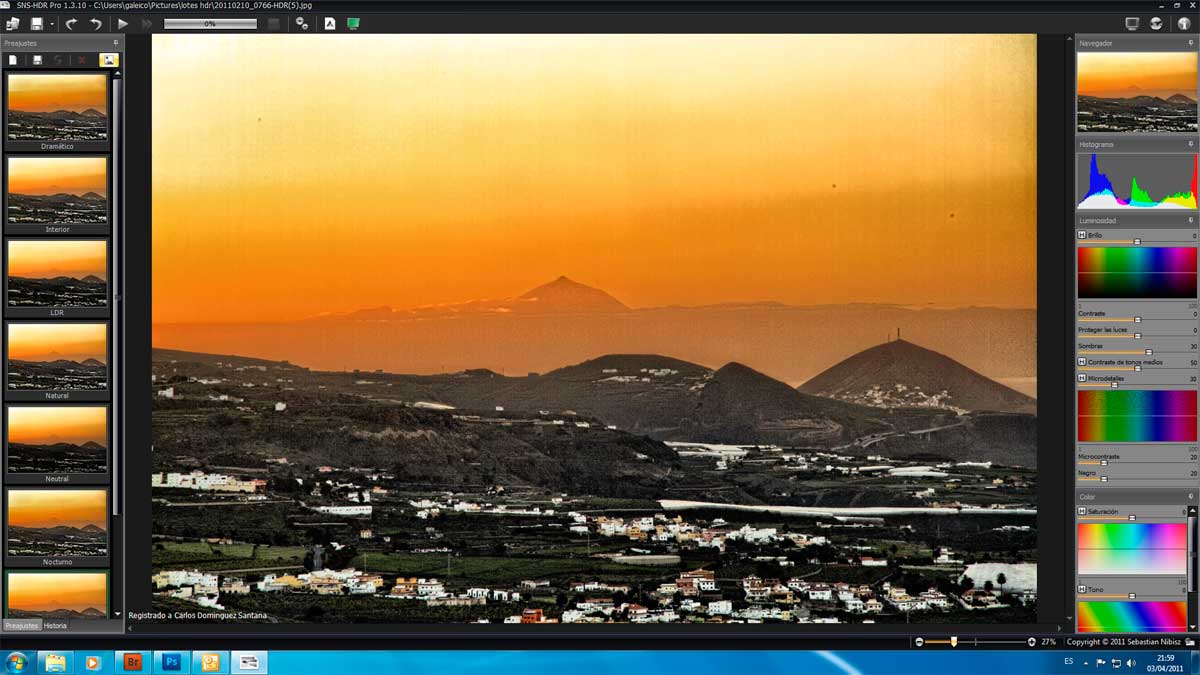Switch to the Preajustes tab

20,625
